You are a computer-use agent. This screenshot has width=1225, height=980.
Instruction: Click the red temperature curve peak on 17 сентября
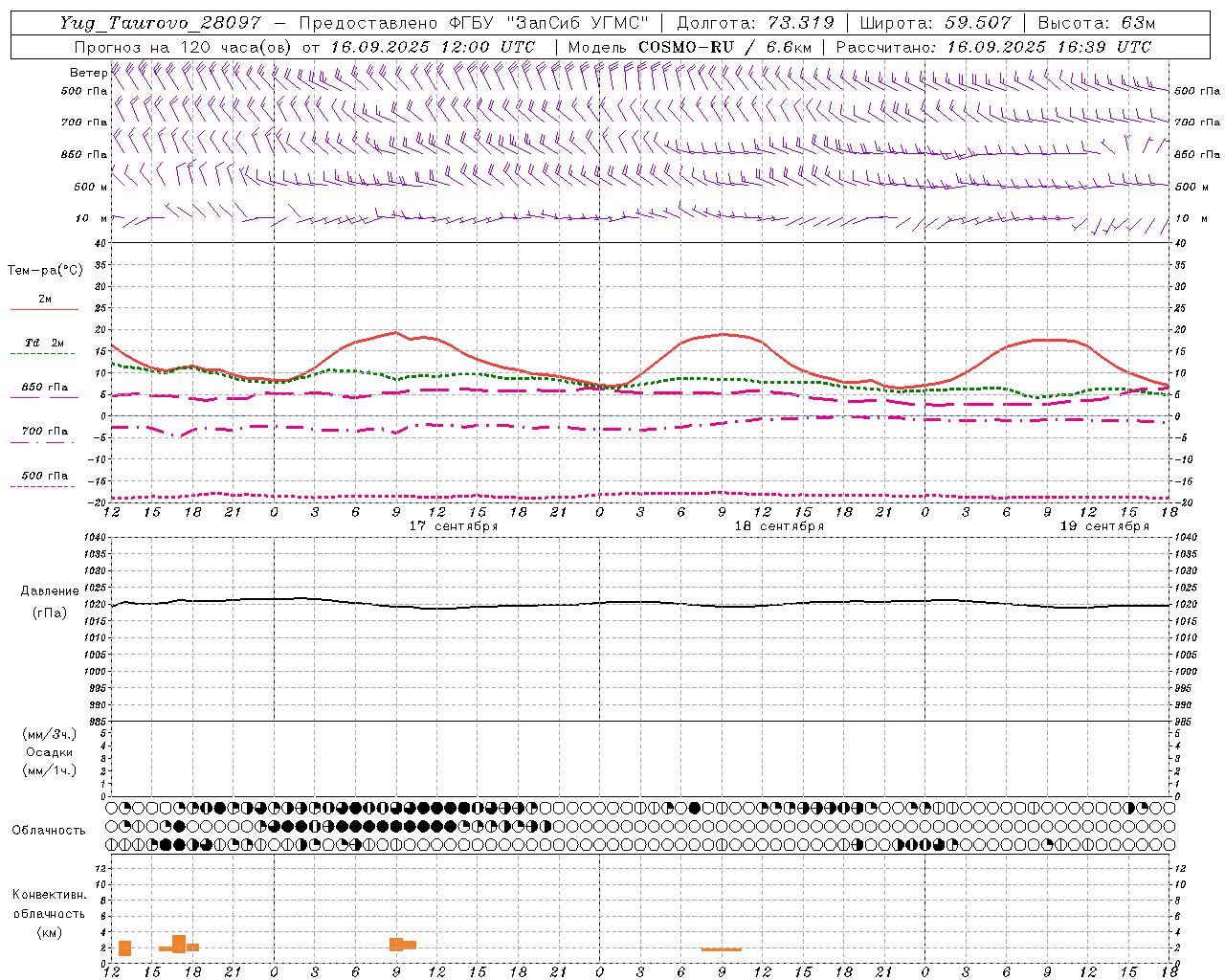tap(395, 332)
